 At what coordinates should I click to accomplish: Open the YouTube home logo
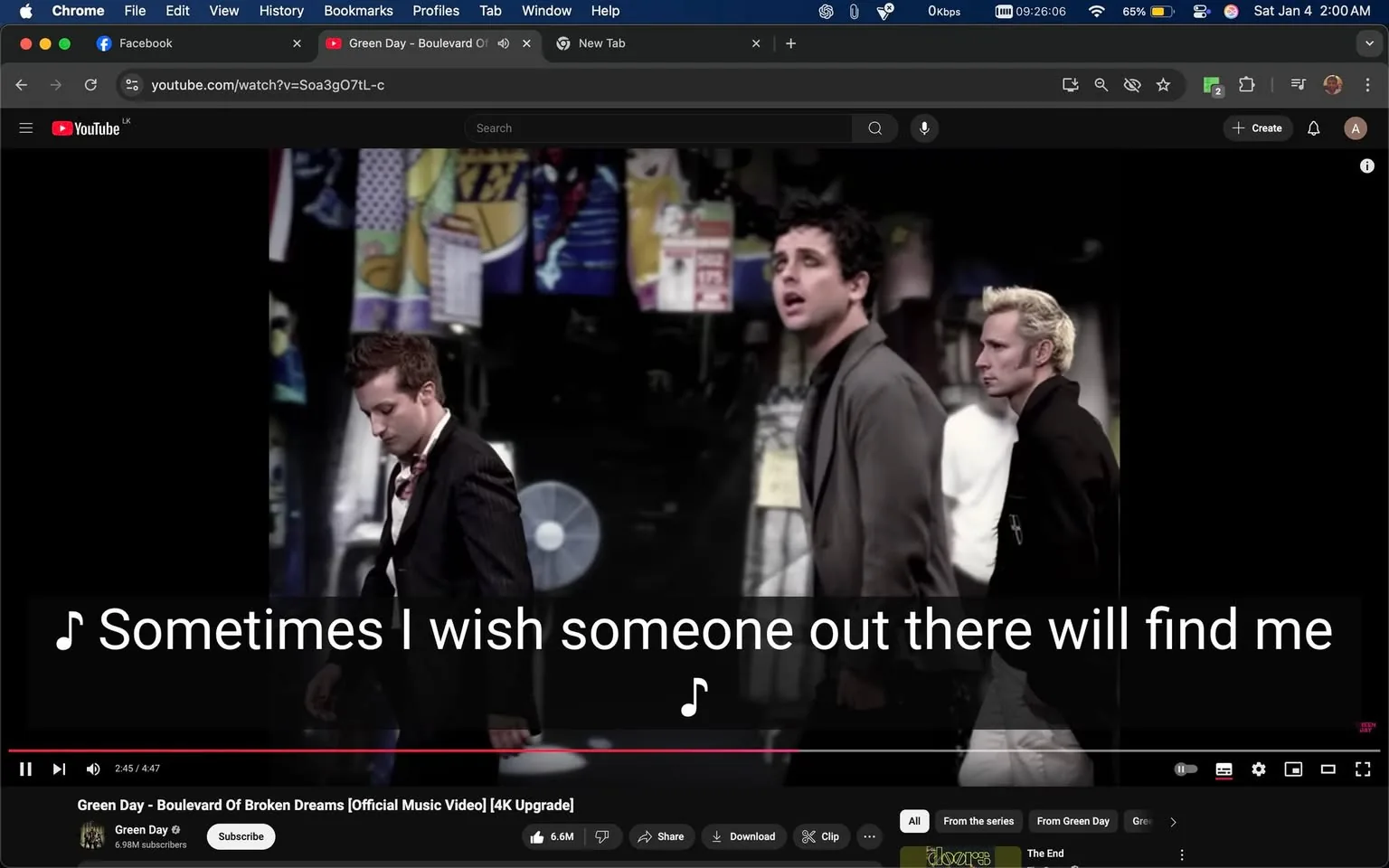coord(86,127)
